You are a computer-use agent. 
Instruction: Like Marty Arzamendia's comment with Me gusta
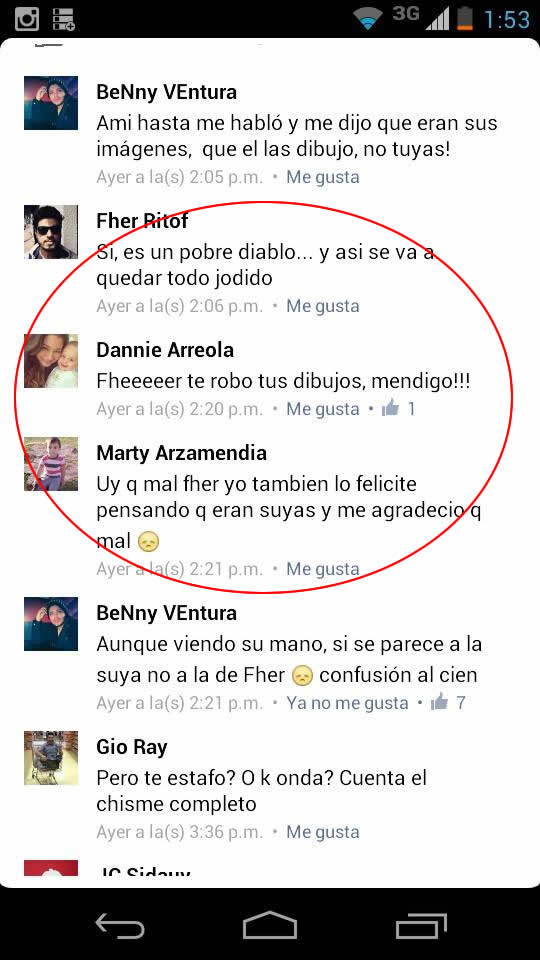323,569
